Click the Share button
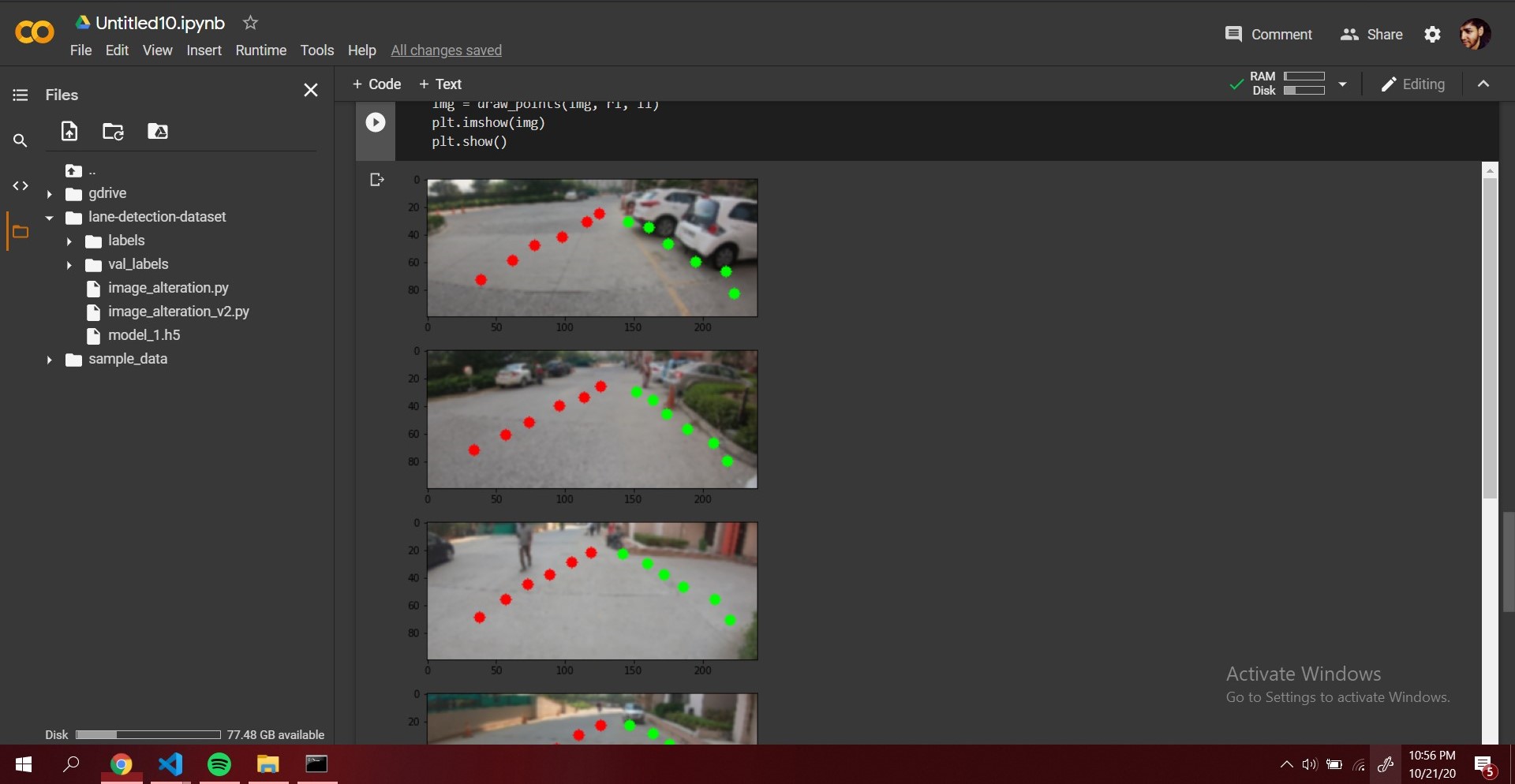Viewport: 1515px width, 784px height. tap(1371, 34)
